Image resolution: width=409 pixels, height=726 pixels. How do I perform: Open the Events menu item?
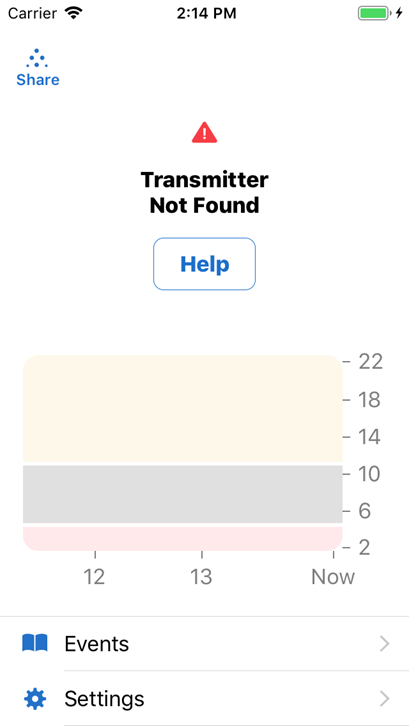pyautogui.click(x=204, y=644)
